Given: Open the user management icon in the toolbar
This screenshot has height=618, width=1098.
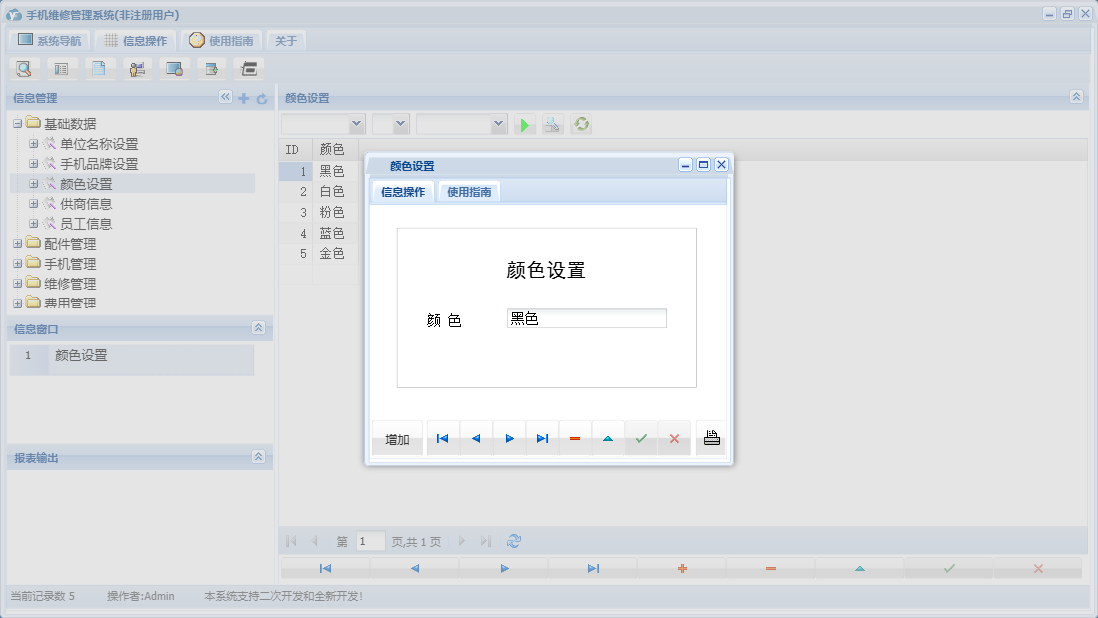Looking at the screenshot, I should (137, 68).
